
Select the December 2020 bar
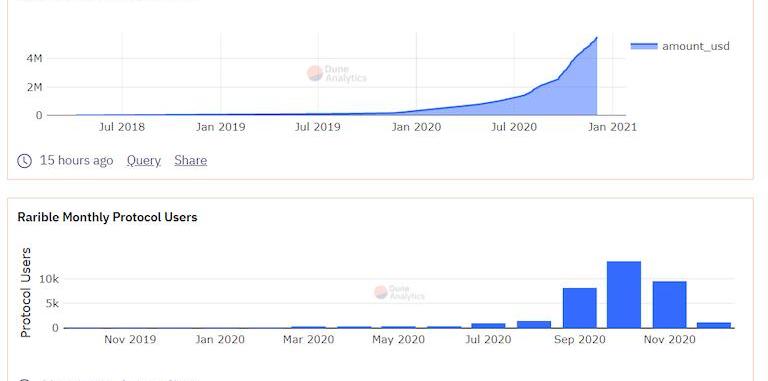(x=714, y=325)
